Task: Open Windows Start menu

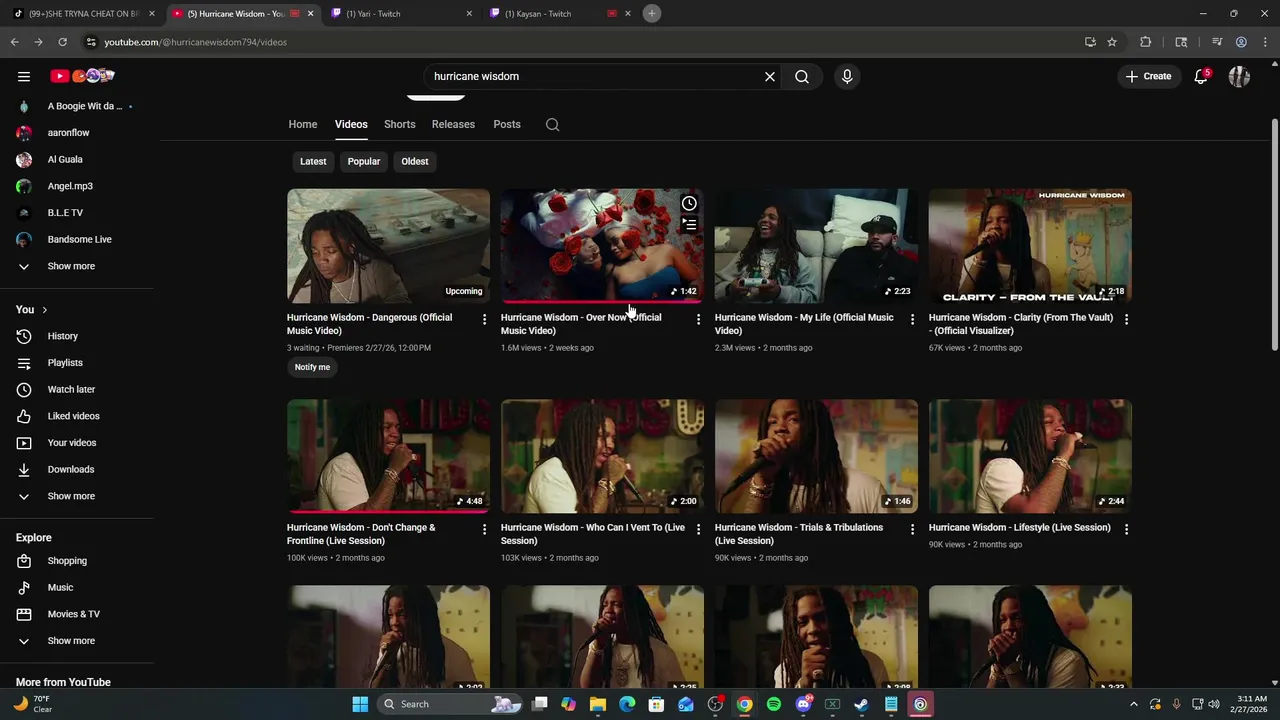Action: (x=360, y=704)
